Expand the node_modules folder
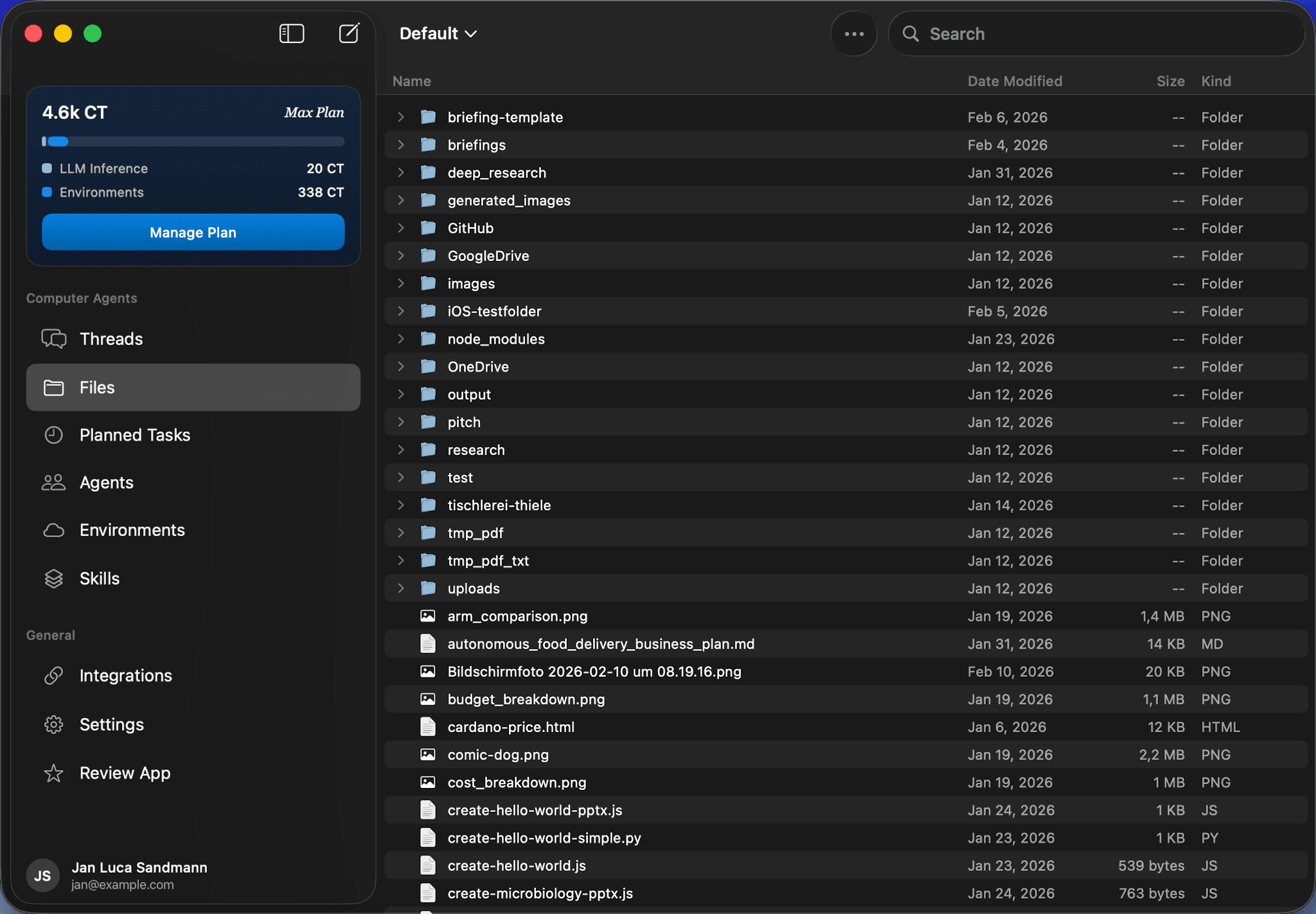The height and width of the screenshot is (914, 1316). [x=401, y=339]
